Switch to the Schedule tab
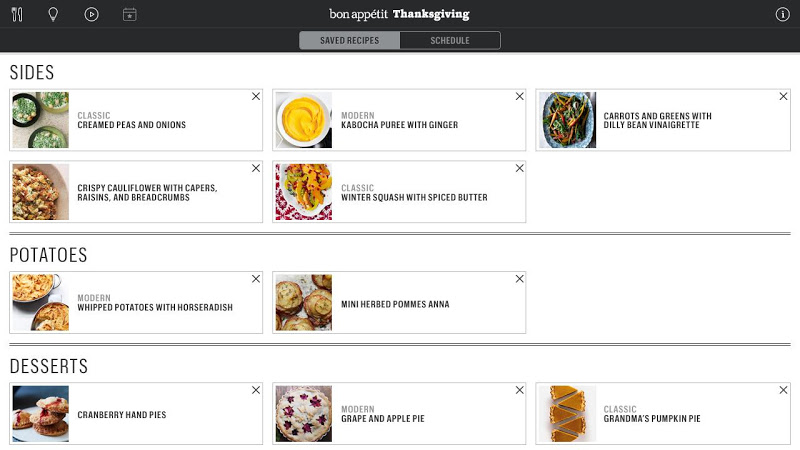Viewport: 800px width, 450px height. click(x=450, y=41)
